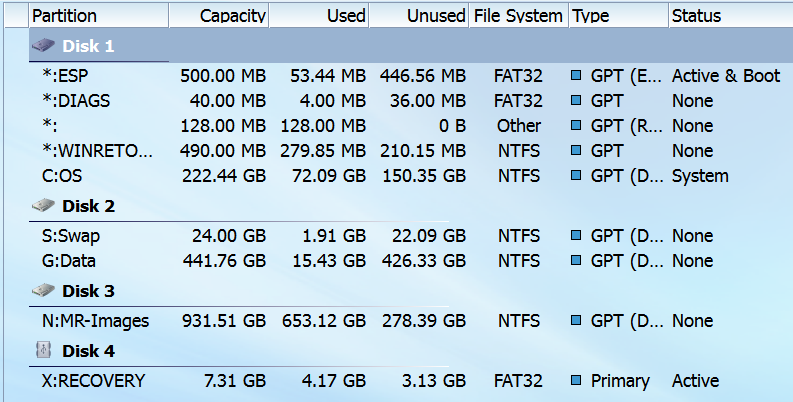Click the Disk 3 hard drive icon
Viewport: 793px width, 402px height.
point(43,291)
